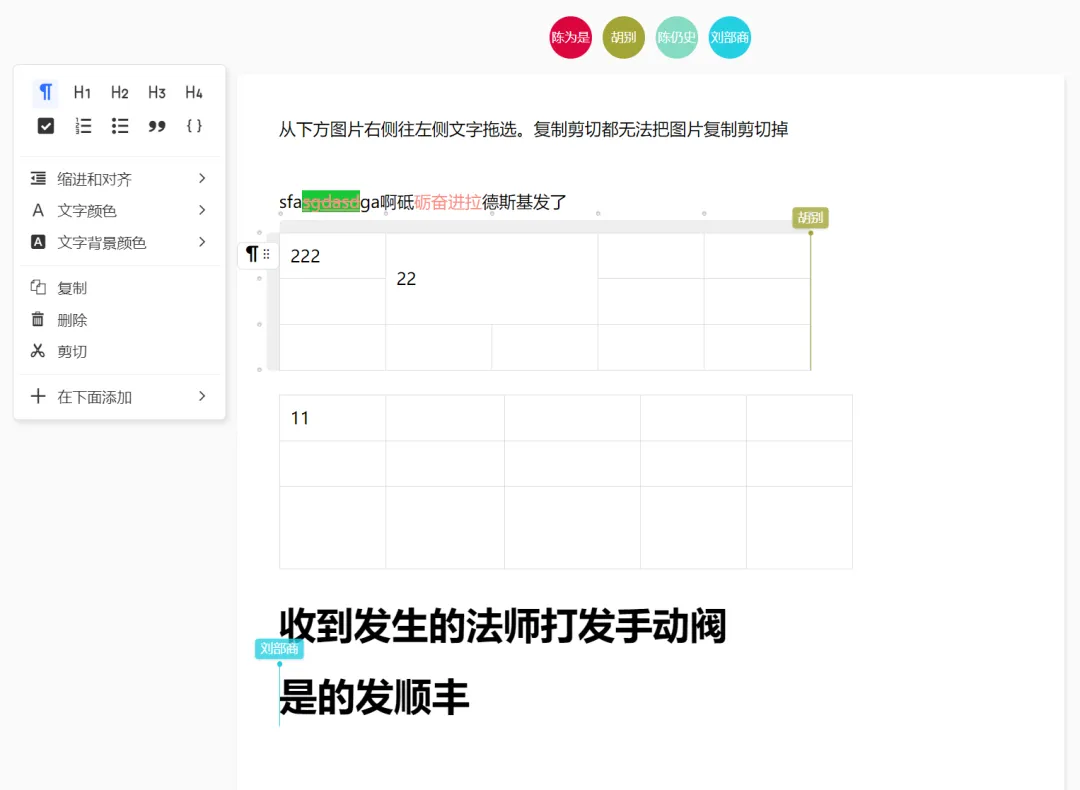Click the 陈仍史 collaborator avatar

click(676, 37)
